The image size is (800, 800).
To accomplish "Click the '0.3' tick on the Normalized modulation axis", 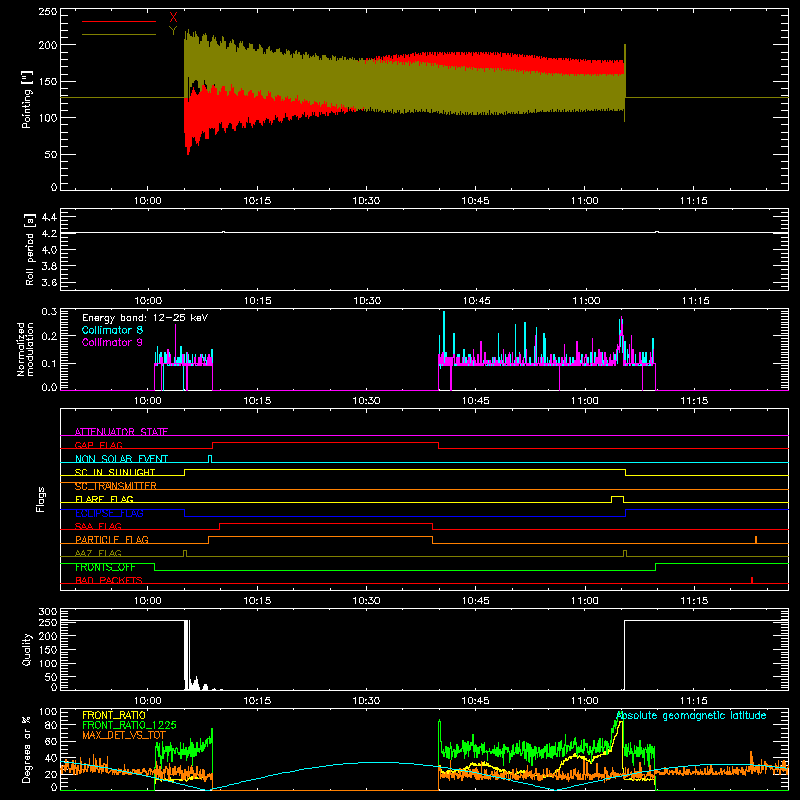I will (49, 311).
